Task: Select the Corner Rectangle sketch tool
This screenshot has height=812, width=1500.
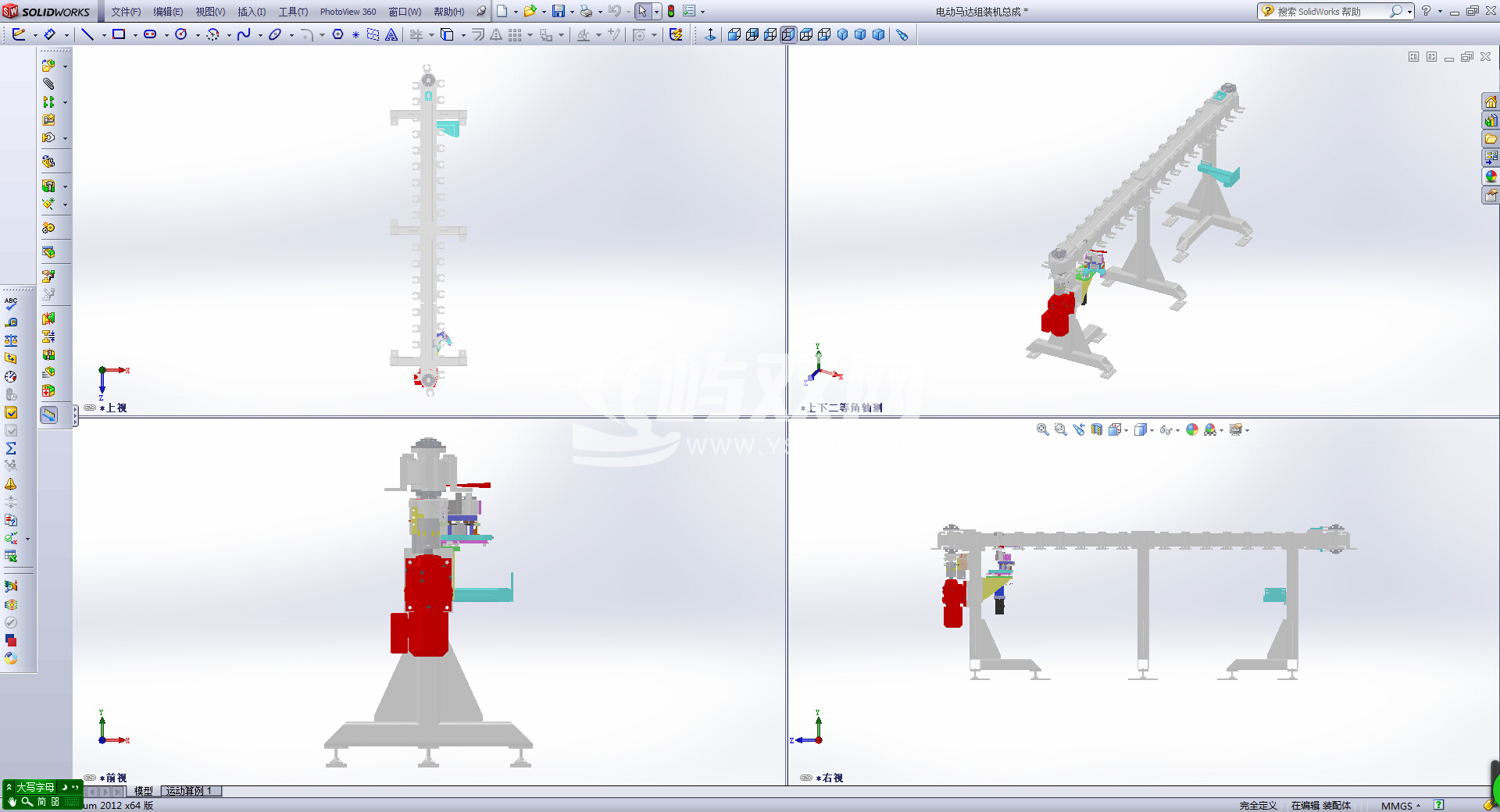Action: click(x=119, y=34)
